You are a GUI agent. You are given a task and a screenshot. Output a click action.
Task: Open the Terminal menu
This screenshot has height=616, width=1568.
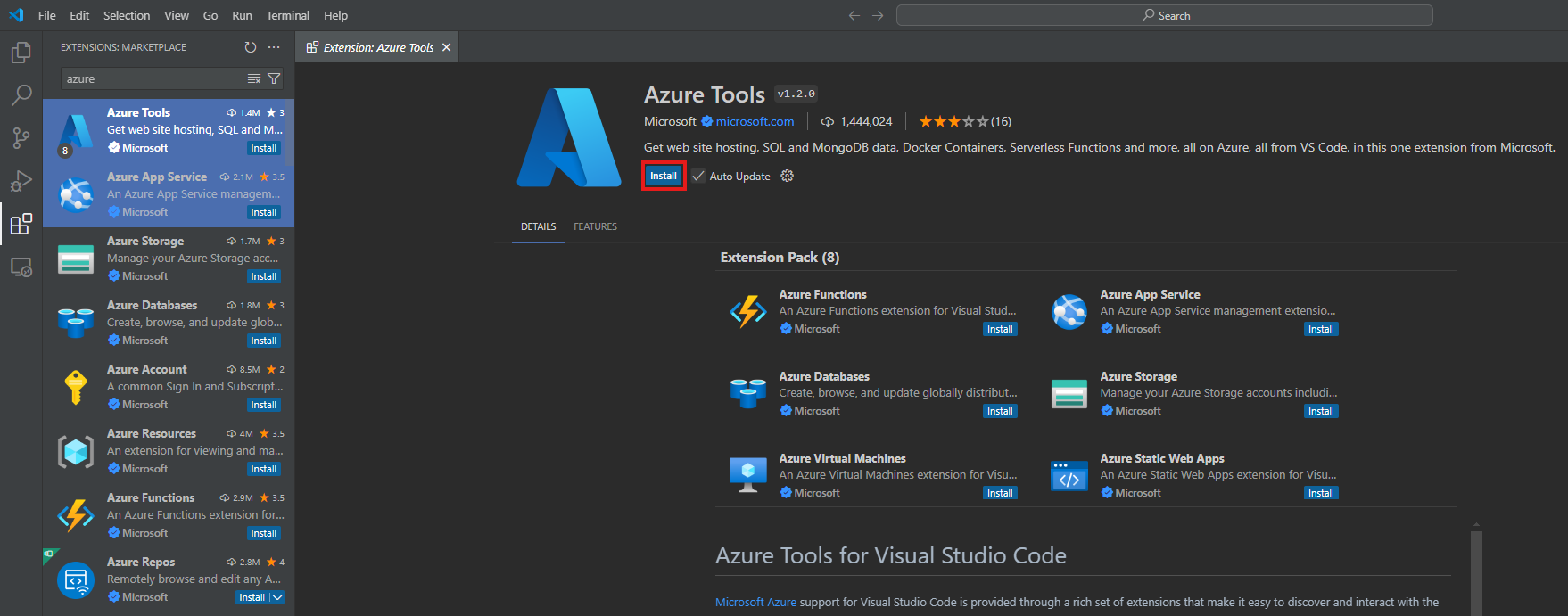pyautogui.click(x=287, y=15)
